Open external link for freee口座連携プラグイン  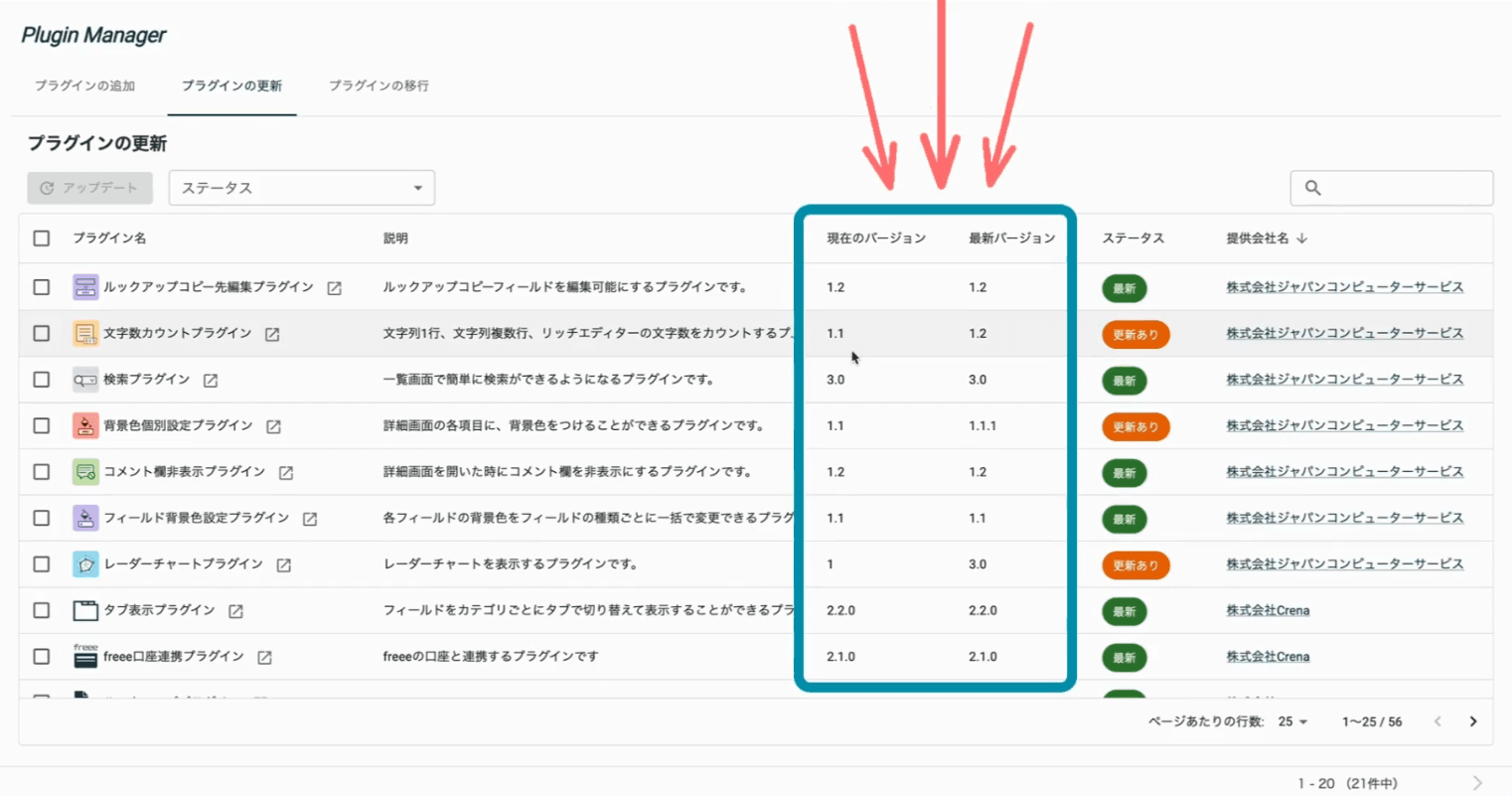point(264,658)
